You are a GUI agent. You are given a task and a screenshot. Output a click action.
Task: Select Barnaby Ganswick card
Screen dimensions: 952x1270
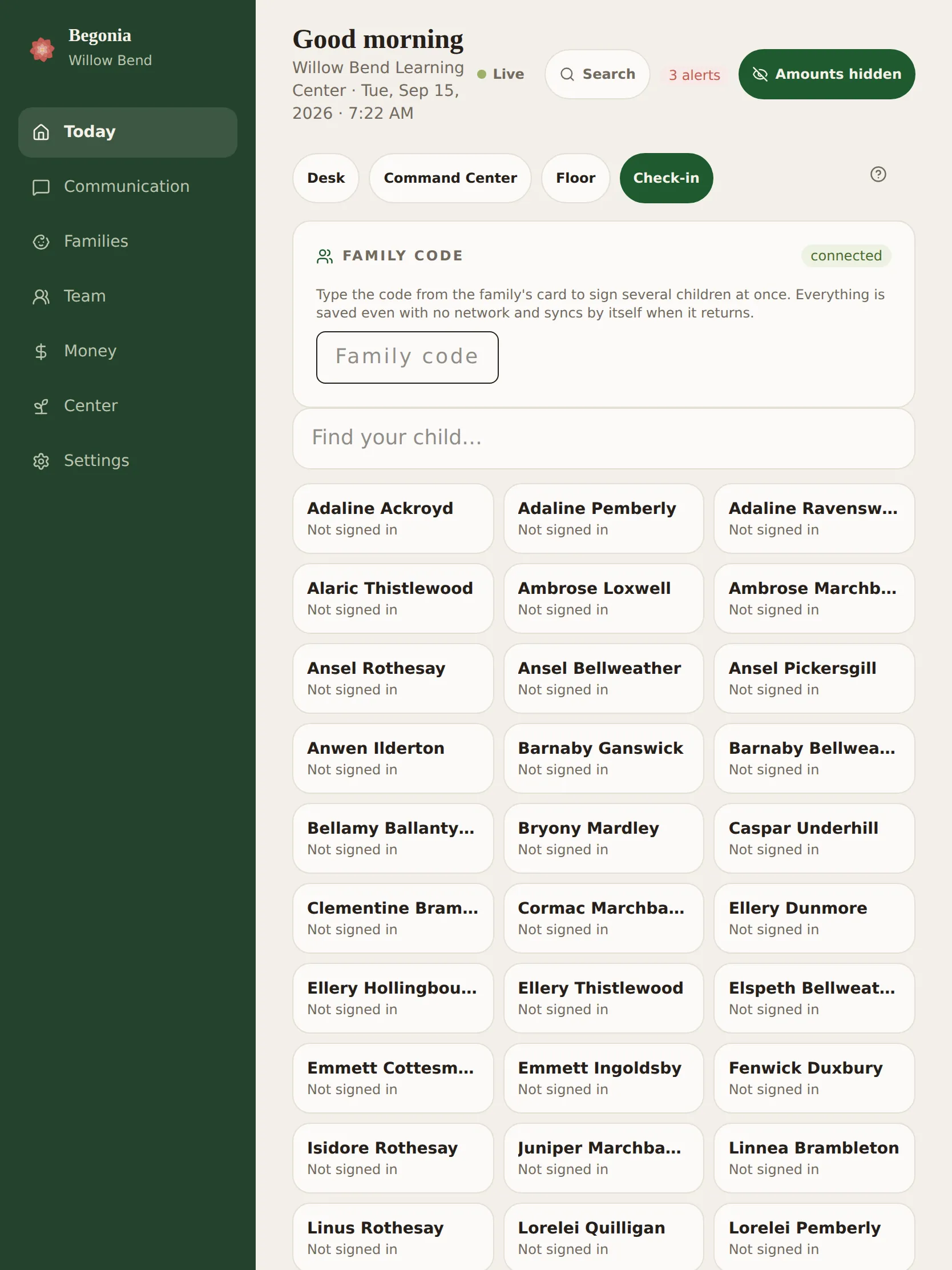tap(603, 758)
